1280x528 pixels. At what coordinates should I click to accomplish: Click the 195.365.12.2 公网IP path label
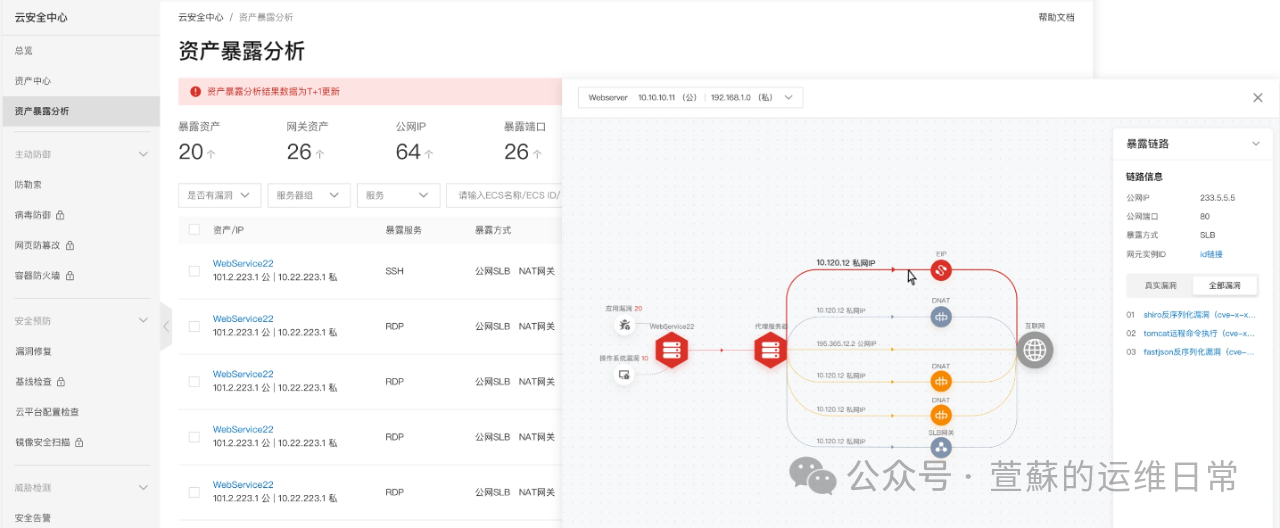(846, 343)
